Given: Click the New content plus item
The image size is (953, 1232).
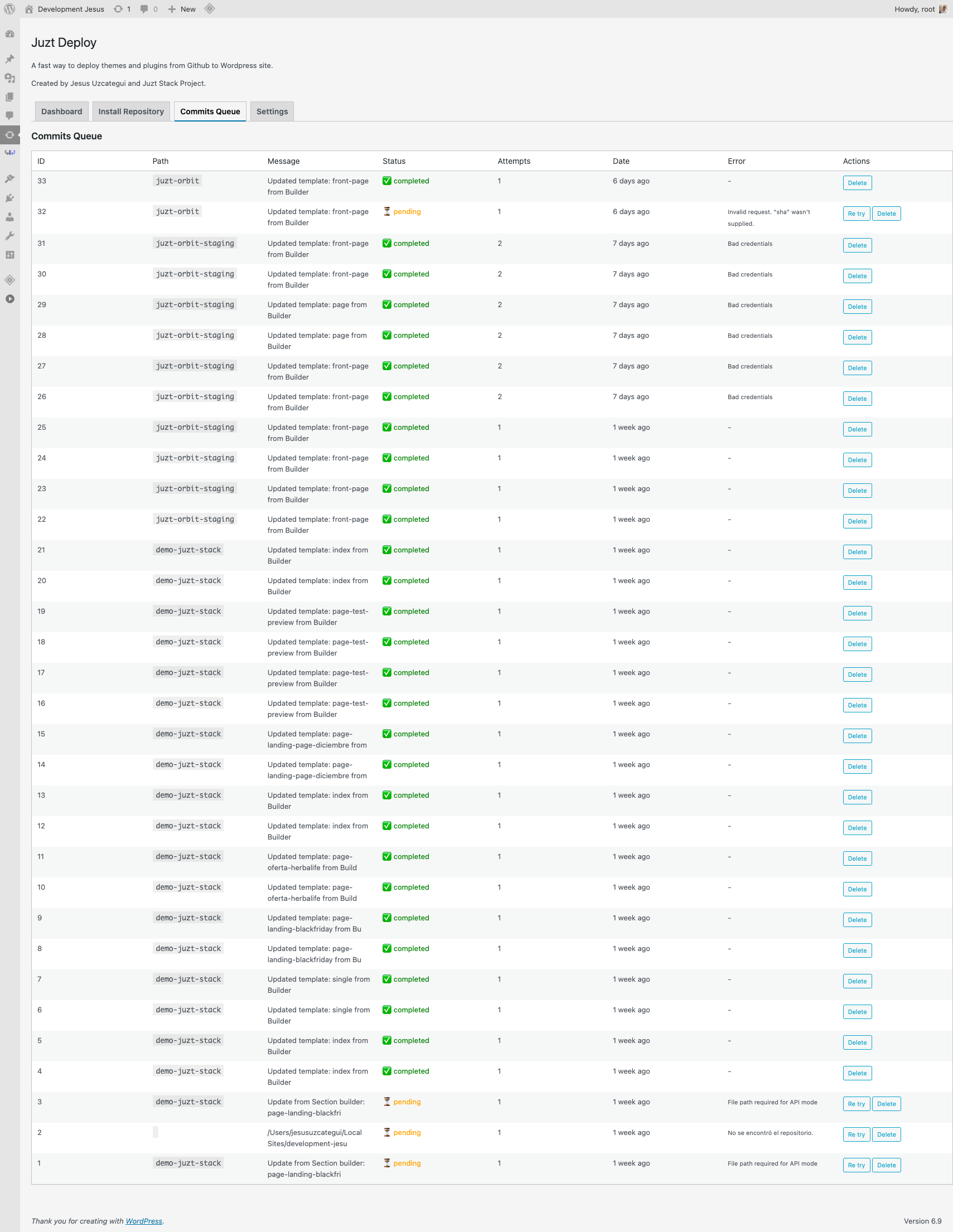Looking at the screenshot, I should point(182,9).
